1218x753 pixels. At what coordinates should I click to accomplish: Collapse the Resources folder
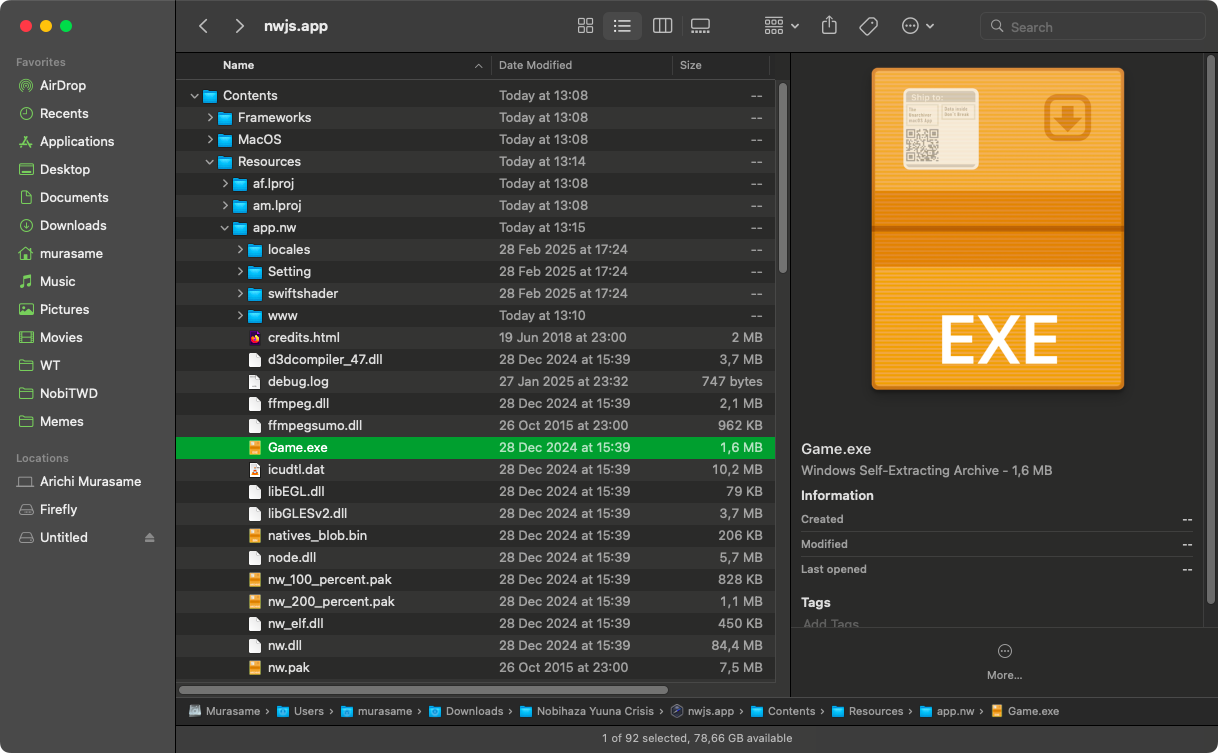coord(210,162)
